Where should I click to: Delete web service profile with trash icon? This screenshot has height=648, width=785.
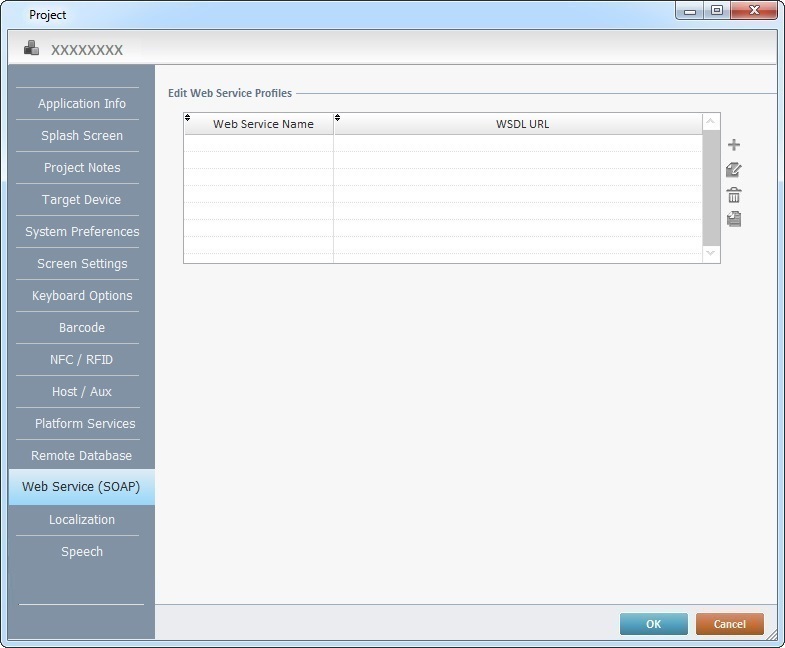coord(733,195)
